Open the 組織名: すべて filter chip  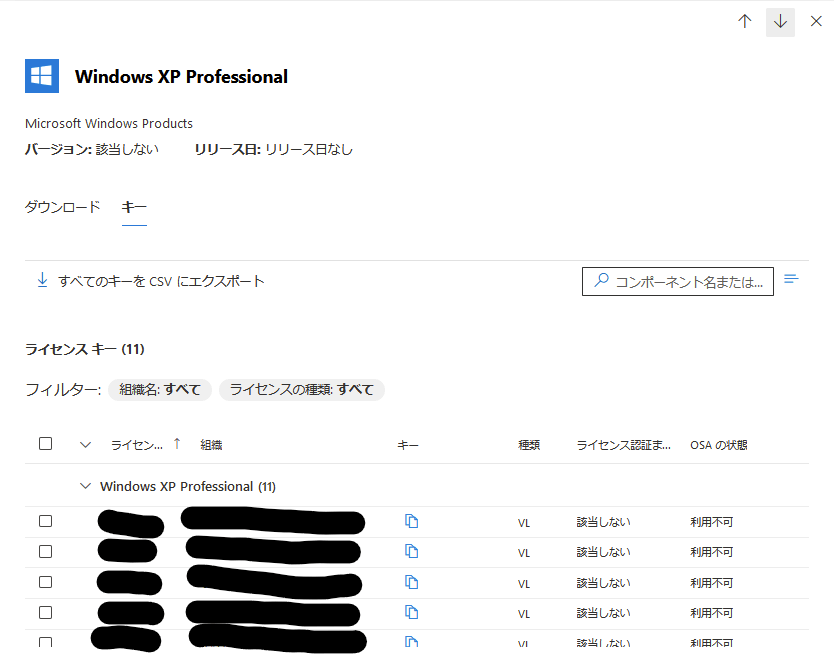pyautogui.click(x=160, y=390)
